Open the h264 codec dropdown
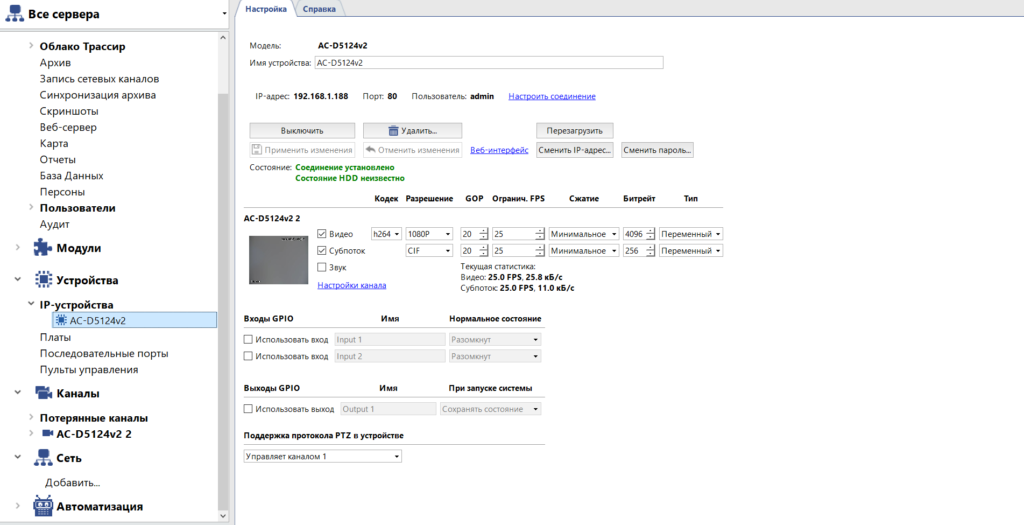1024x525 pixels. click(385, 234)
